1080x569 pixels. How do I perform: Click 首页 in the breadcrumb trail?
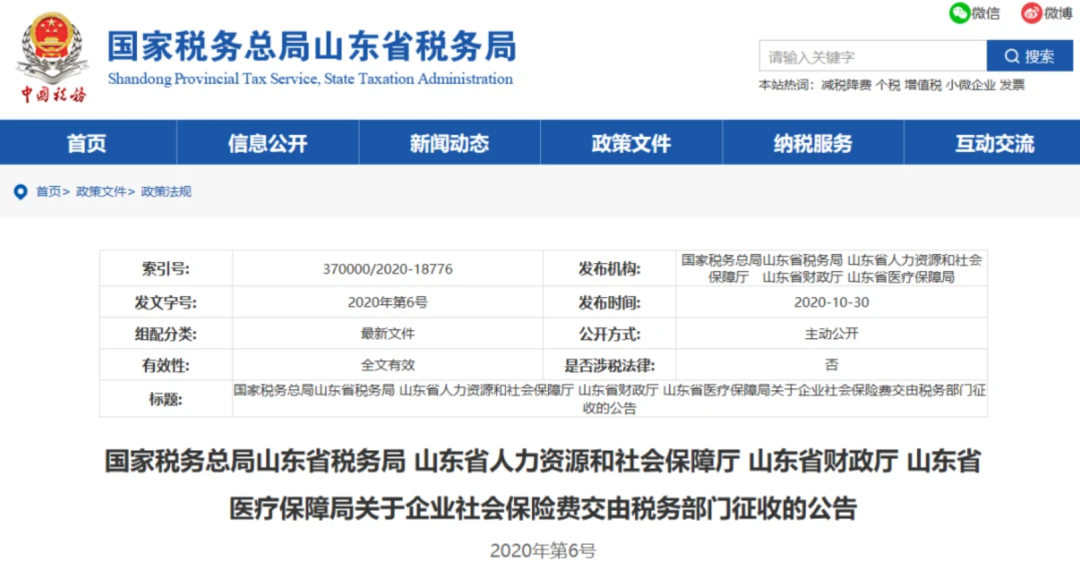point(48,192)
